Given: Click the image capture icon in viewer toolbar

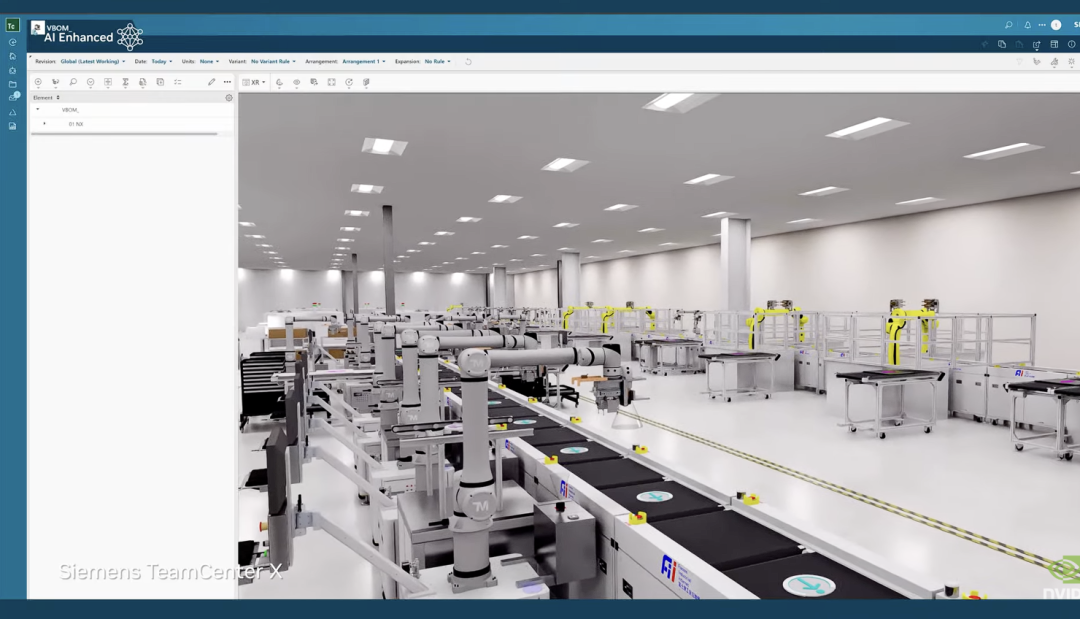Looking at the screenshot, I should pyautogui.click(x=314, y=82).
